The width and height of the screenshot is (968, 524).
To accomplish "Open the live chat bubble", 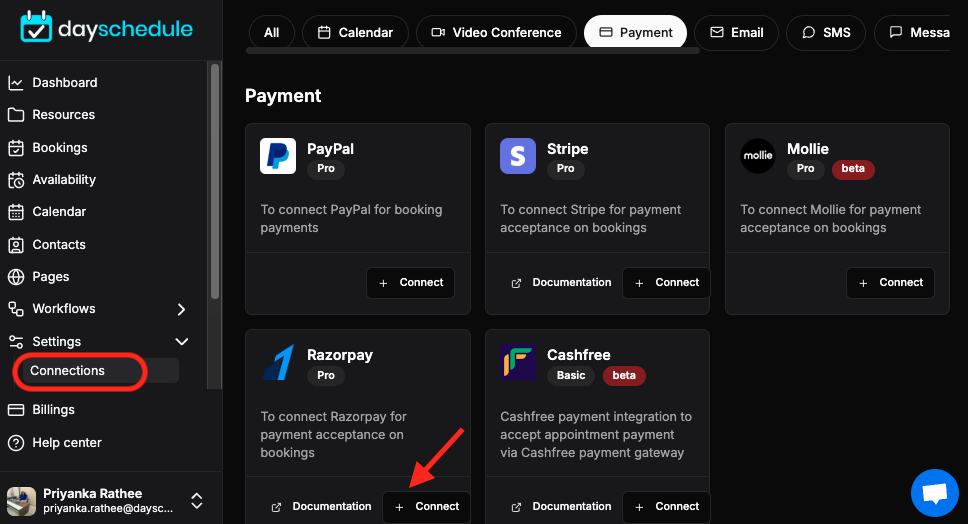I will click(935, 493).
